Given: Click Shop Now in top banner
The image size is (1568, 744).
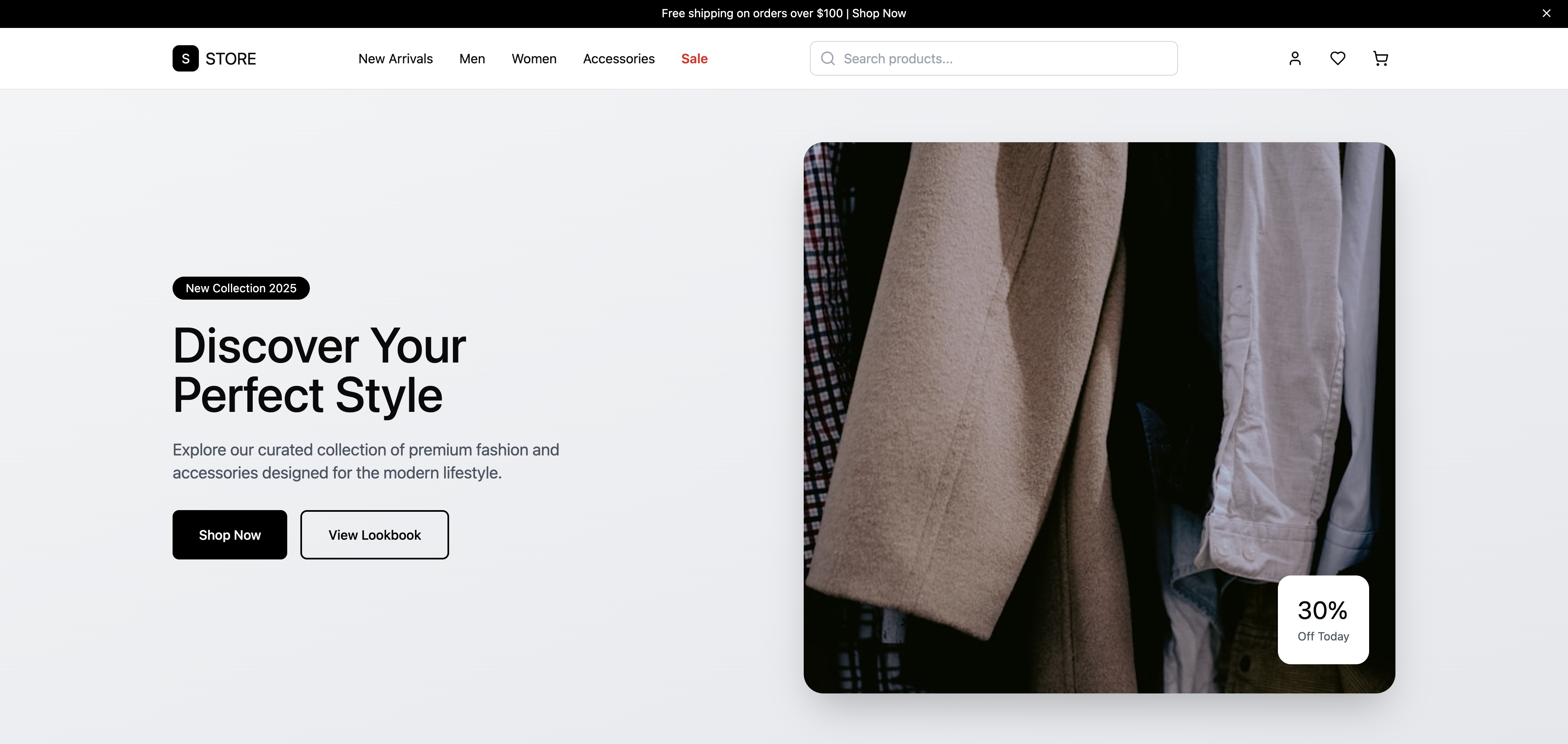Looking at the screenshot, I should pos(879,14).
